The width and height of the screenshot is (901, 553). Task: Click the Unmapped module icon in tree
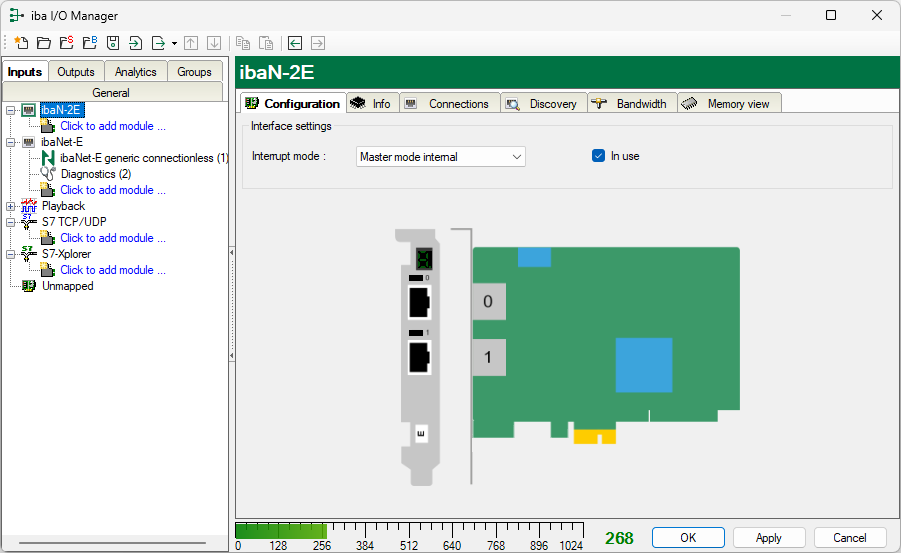pyautogui.click(x=29, y=286)
